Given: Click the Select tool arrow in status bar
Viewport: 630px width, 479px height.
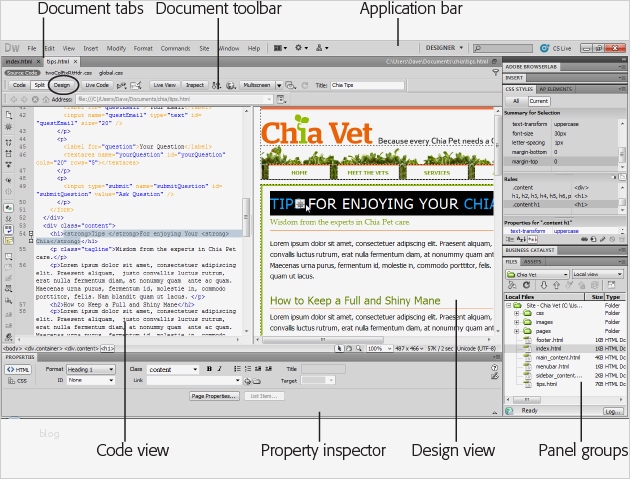Looking at the screenshot, I should tap(340, 349).
